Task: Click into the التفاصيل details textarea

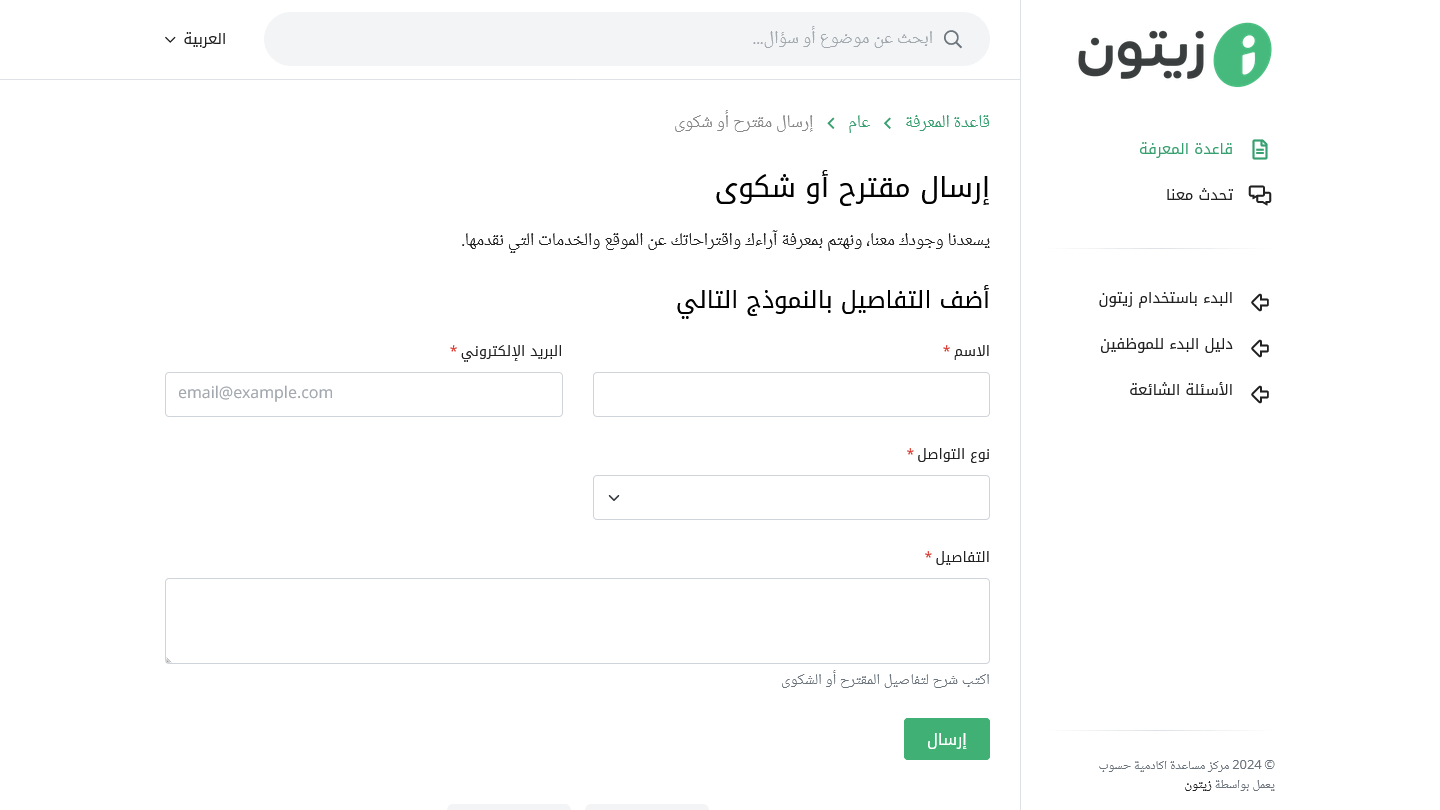Action: (x=577, y=620)
